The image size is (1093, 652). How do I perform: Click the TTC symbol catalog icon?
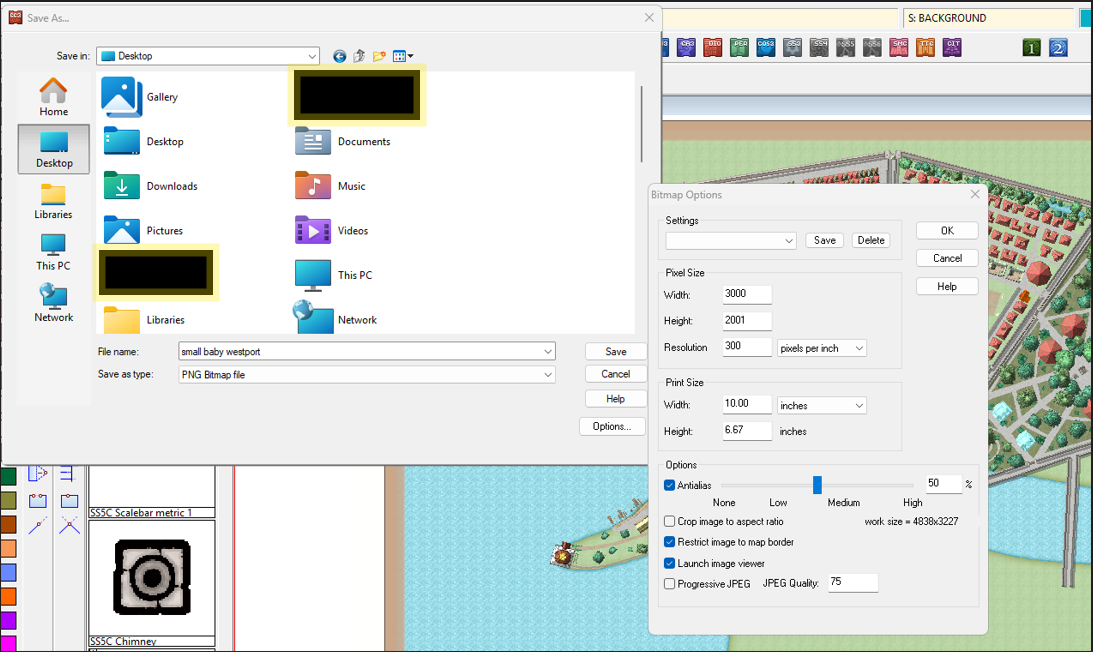coord(926,47)
